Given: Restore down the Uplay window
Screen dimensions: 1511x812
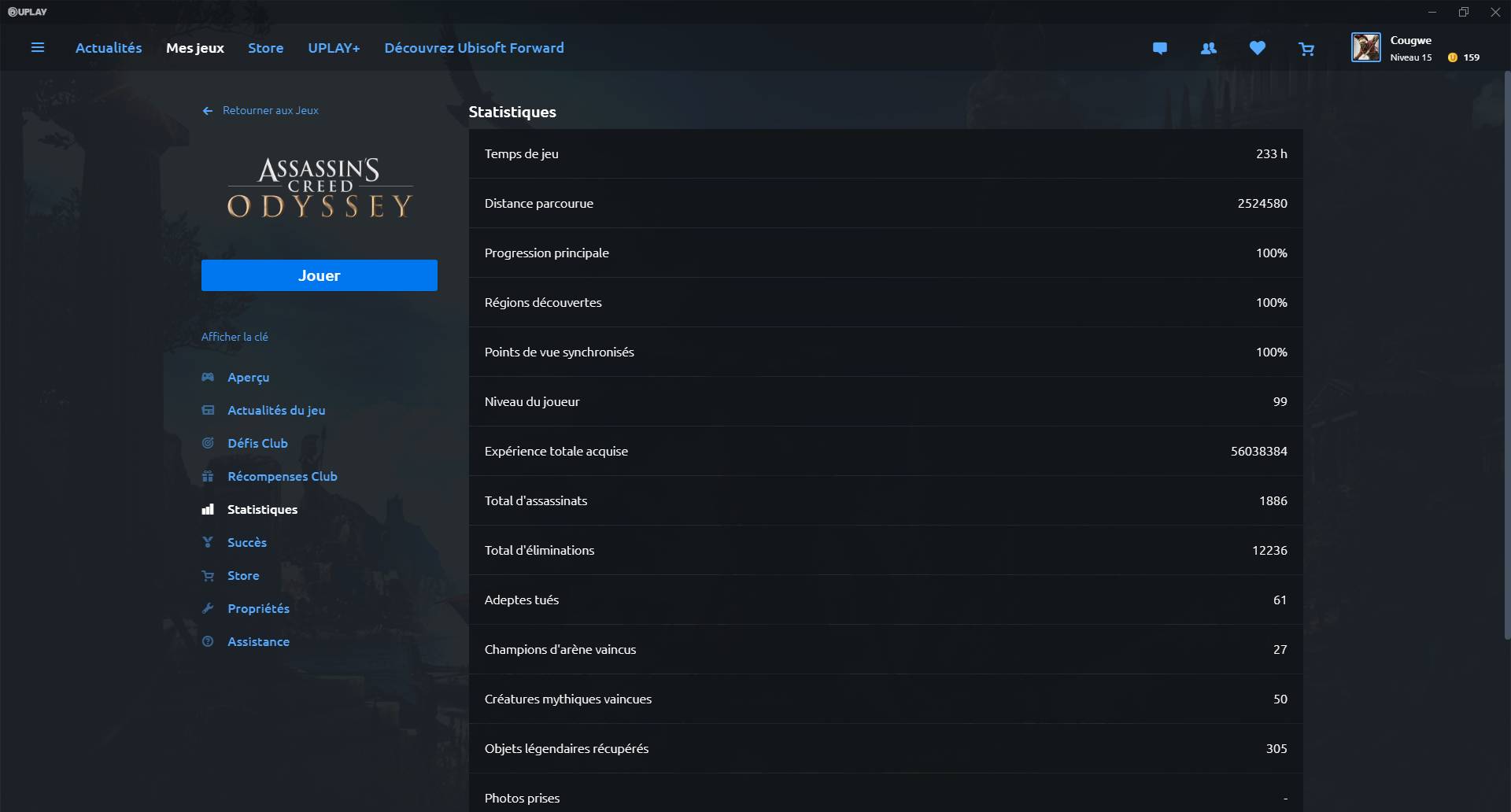Looking at the screenshot, I should (x=1464, y=12).
